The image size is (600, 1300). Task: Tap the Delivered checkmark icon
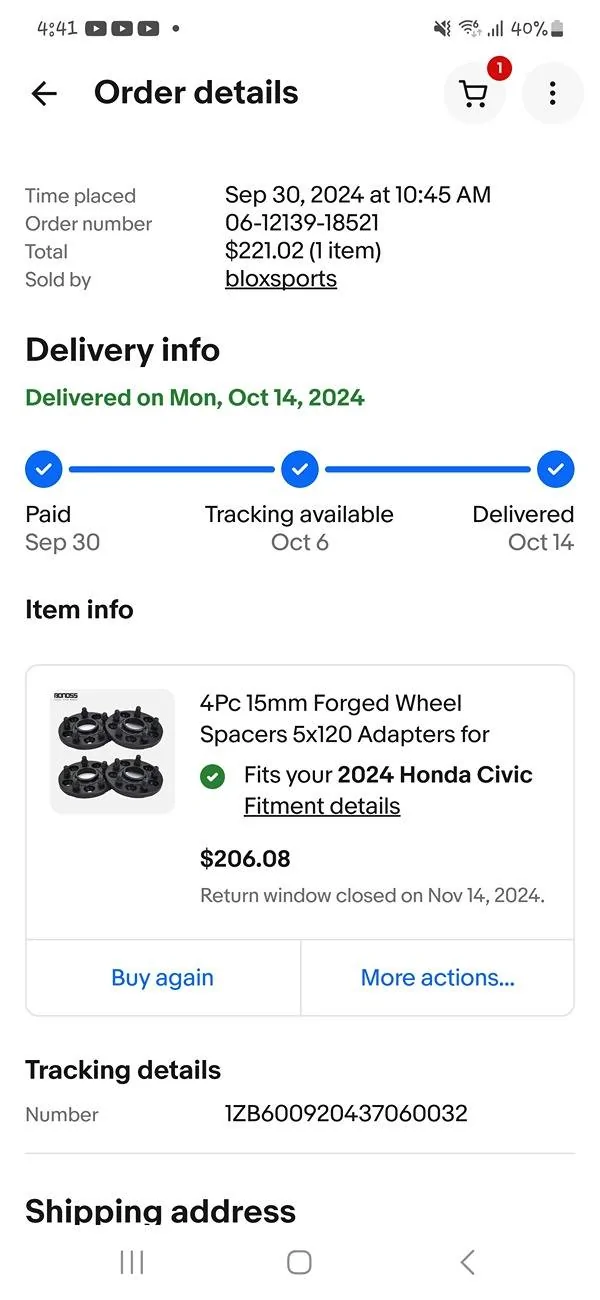[556, 468]
